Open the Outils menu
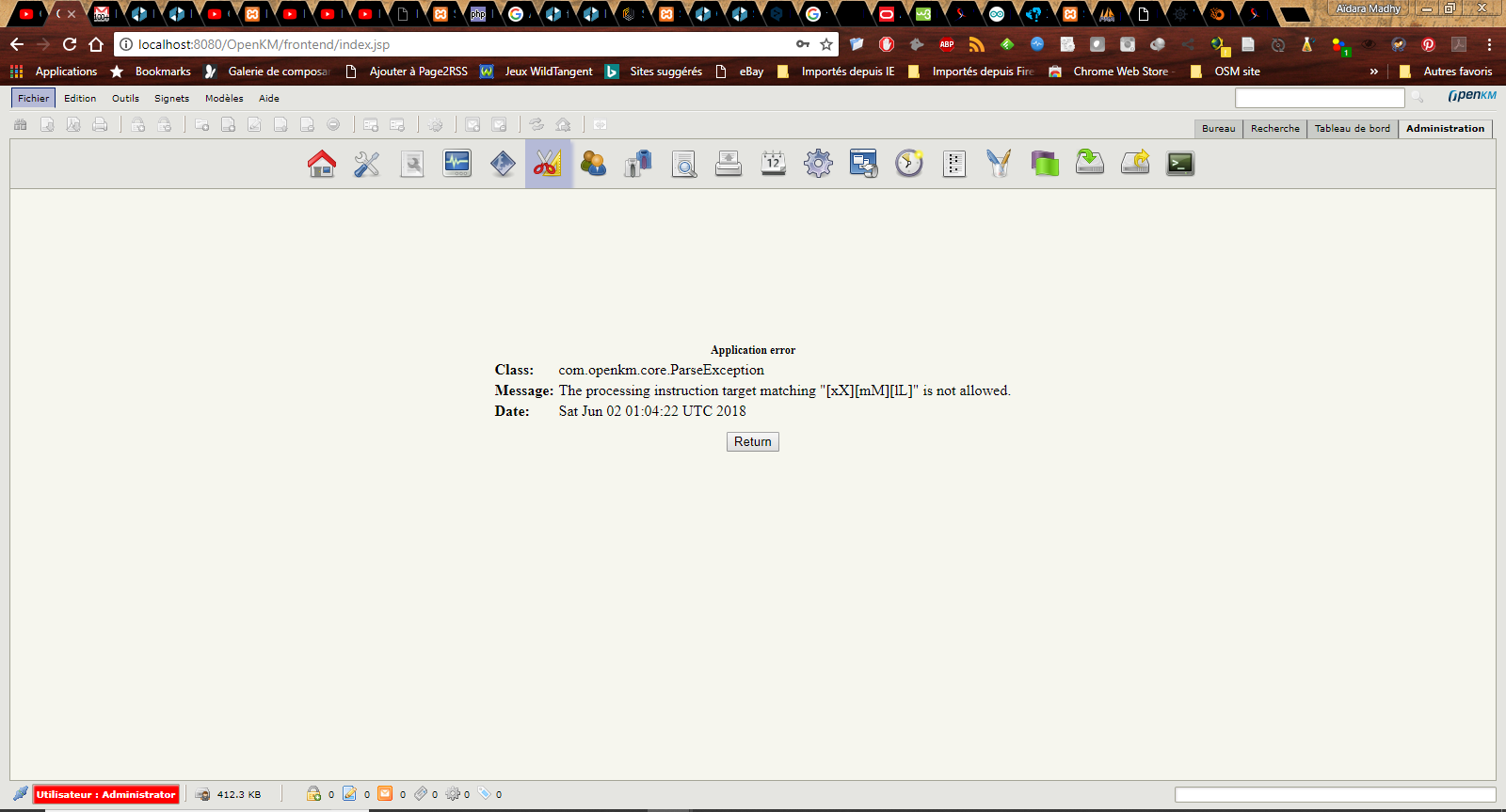 (x=125, y=98)
